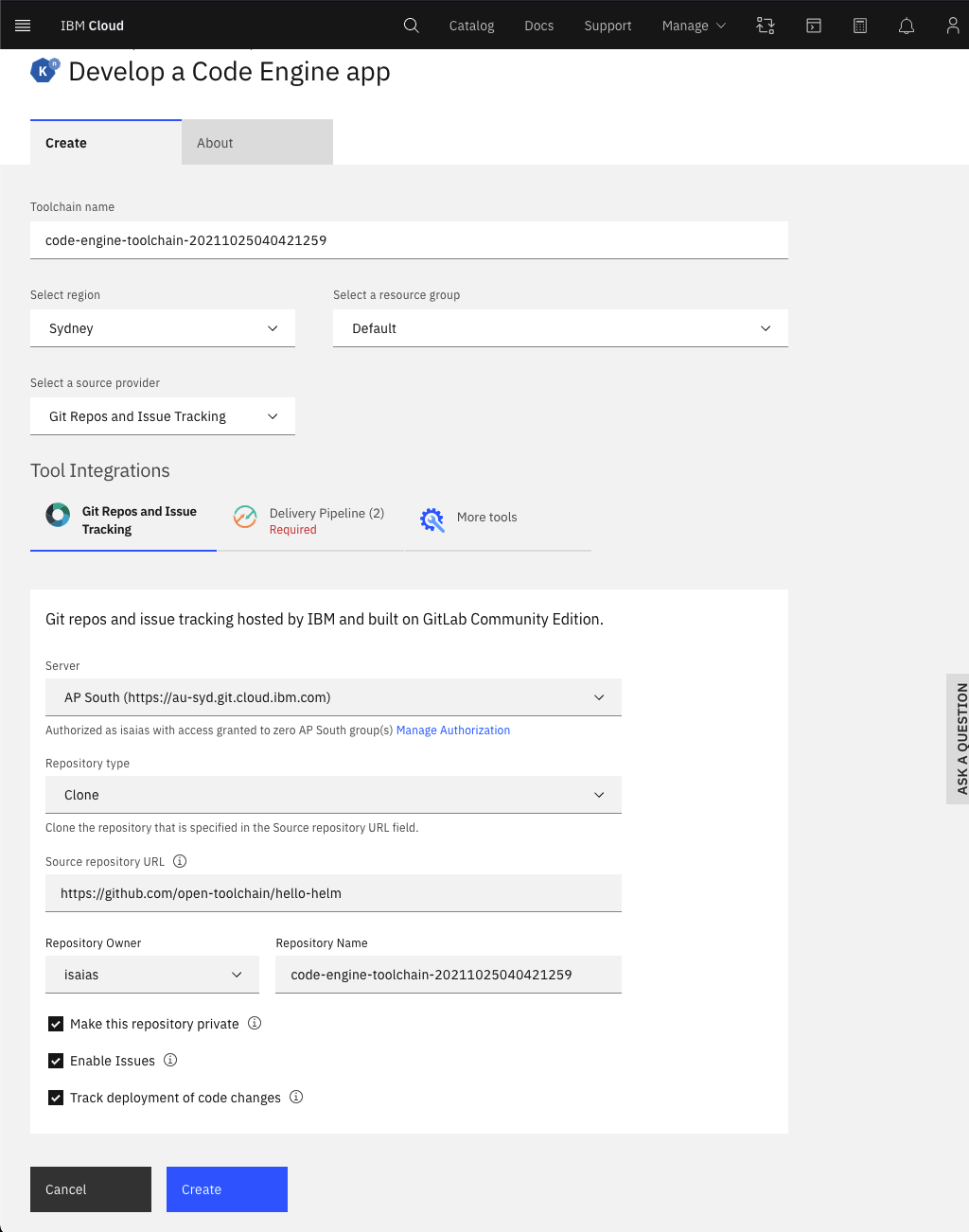Click the IBM Cloud home link
Image resolution: width=969 pixels, height=1232 pixels.
point(92,26)
